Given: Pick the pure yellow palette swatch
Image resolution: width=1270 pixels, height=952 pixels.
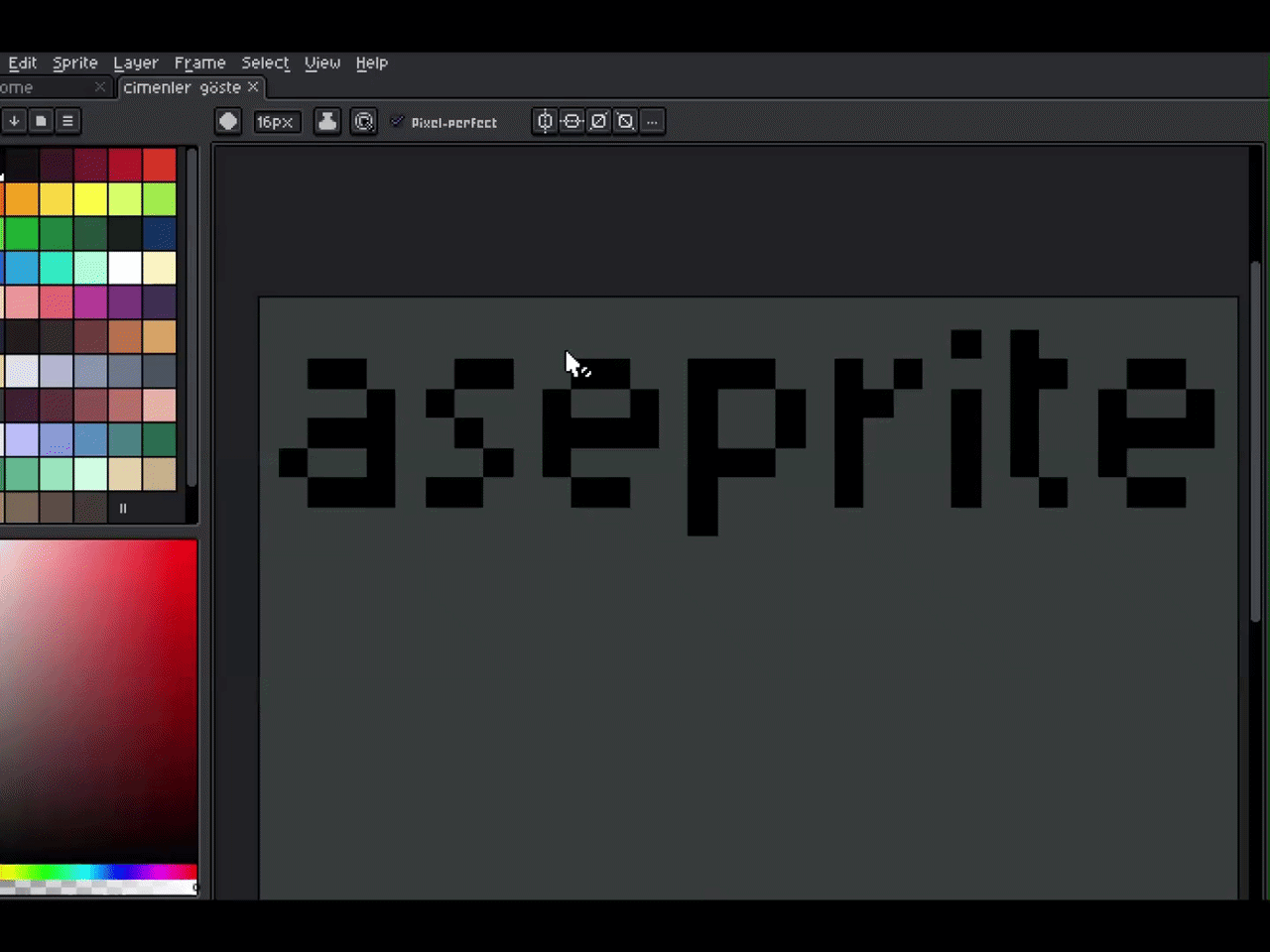Looking at the screenshot, I should click(90, 199).
